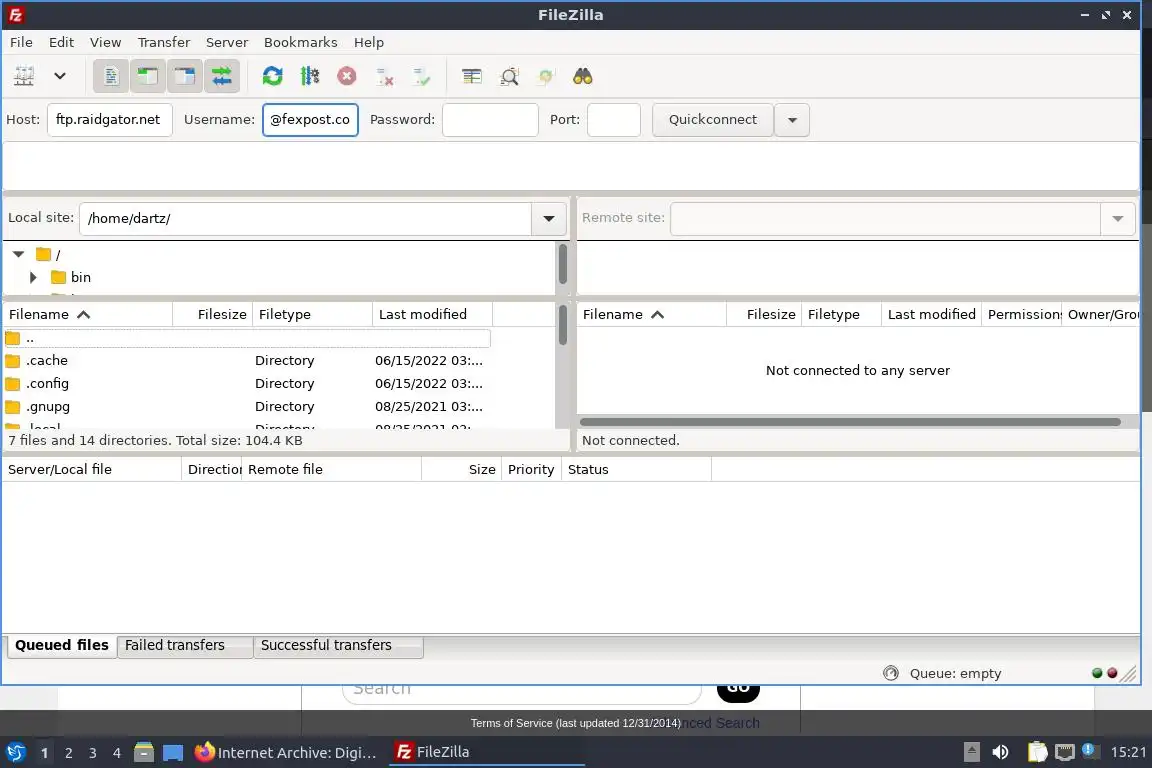
Task: Click the remote list horizontal scrollbar
Action: 850,422
